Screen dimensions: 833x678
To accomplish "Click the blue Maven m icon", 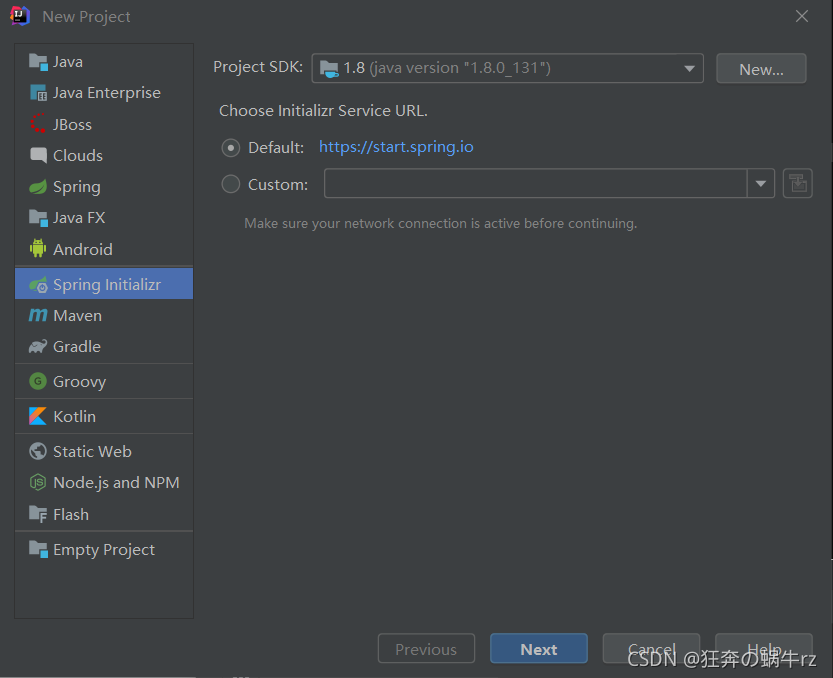I will 38,316.
